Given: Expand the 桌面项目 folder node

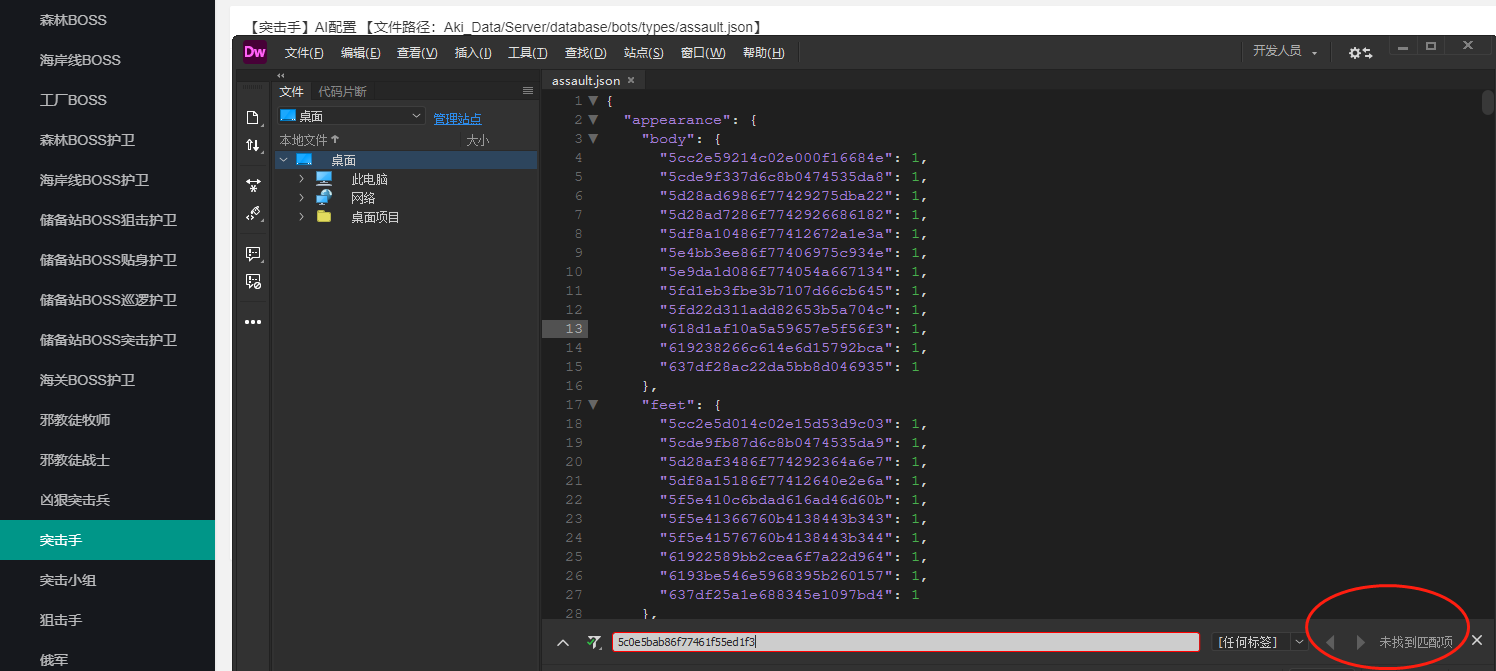Looking at the screenshot, I should click(x=301, y=217).
